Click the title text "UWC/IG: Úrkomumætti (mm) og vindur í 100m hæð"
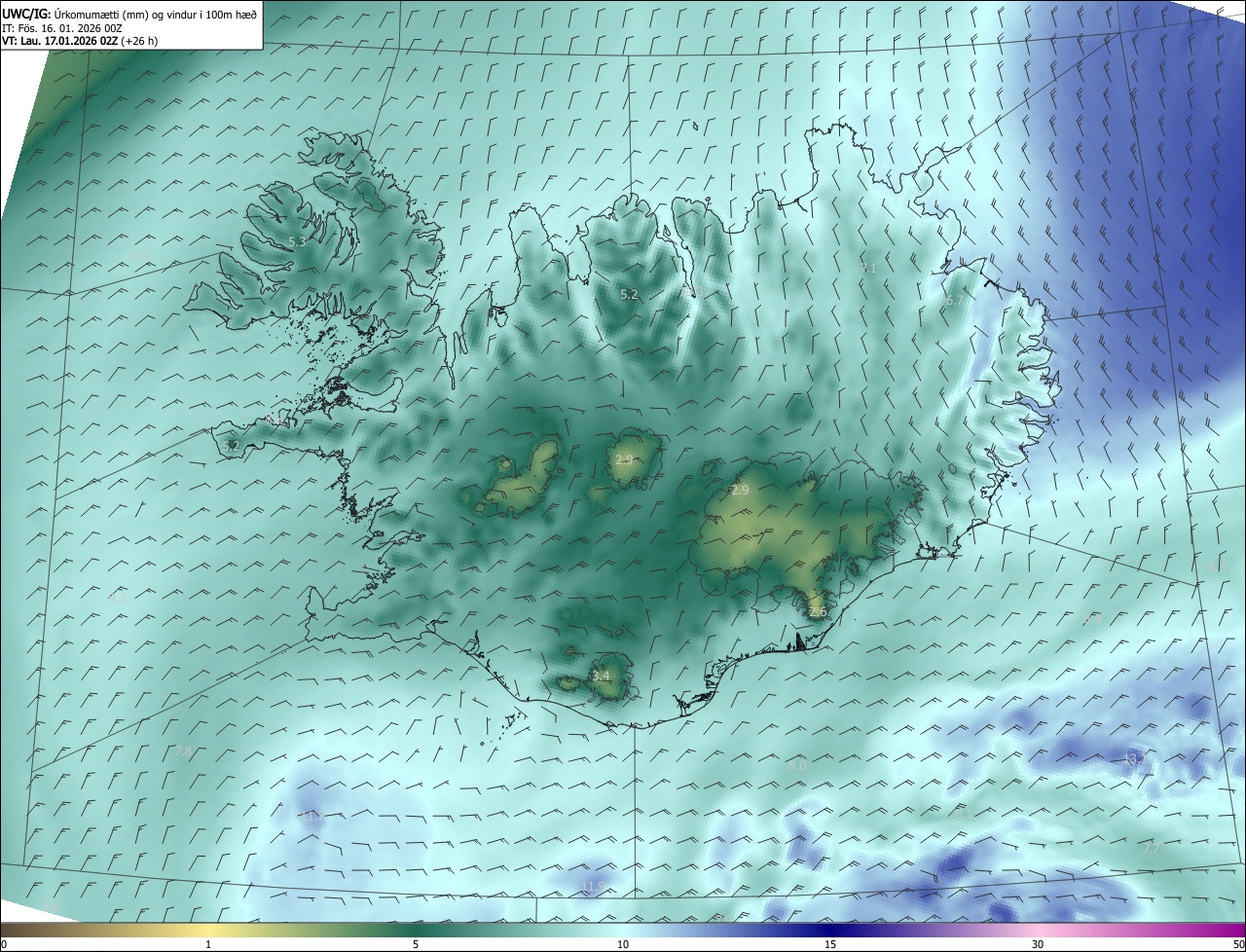 (x=129, y=14)
